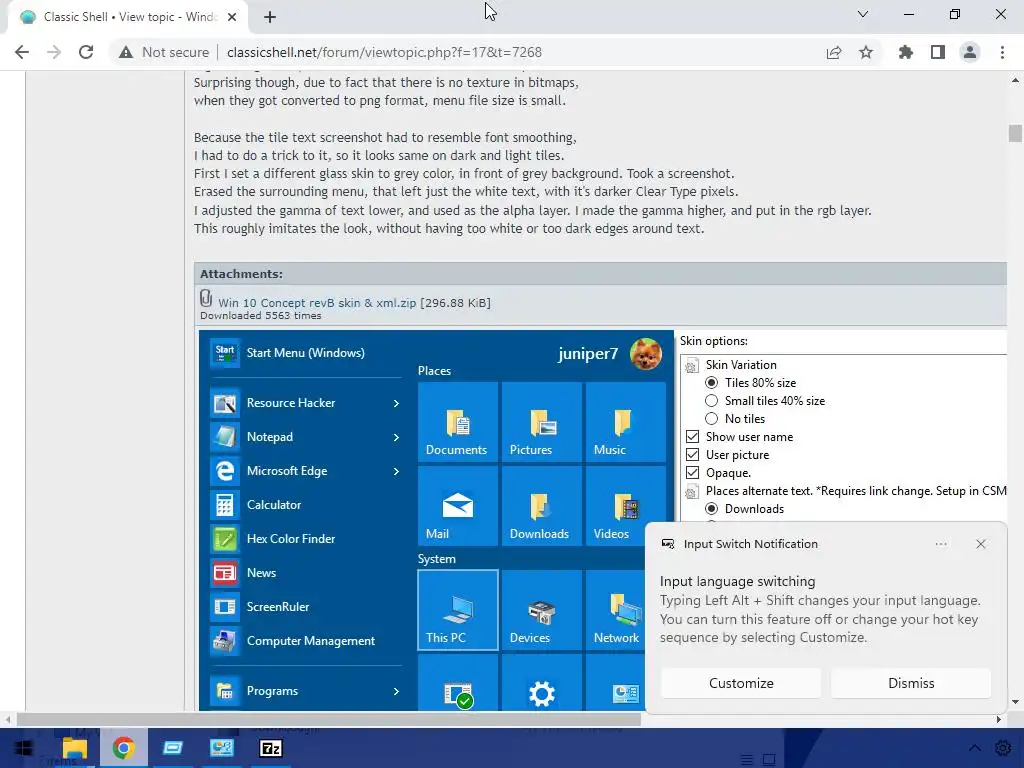Click the ScreenRuler menu item
Image resolution: width=1024 pixels, height=768 pixels.
pyautogui.click(x=306, y=607)
